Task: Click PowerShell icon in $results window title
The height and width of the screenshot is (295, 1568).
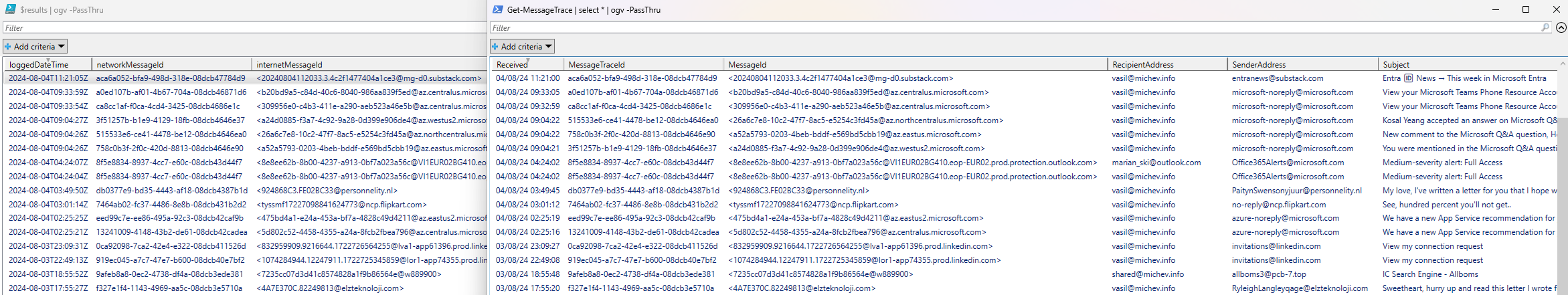Action: point(10,9)
